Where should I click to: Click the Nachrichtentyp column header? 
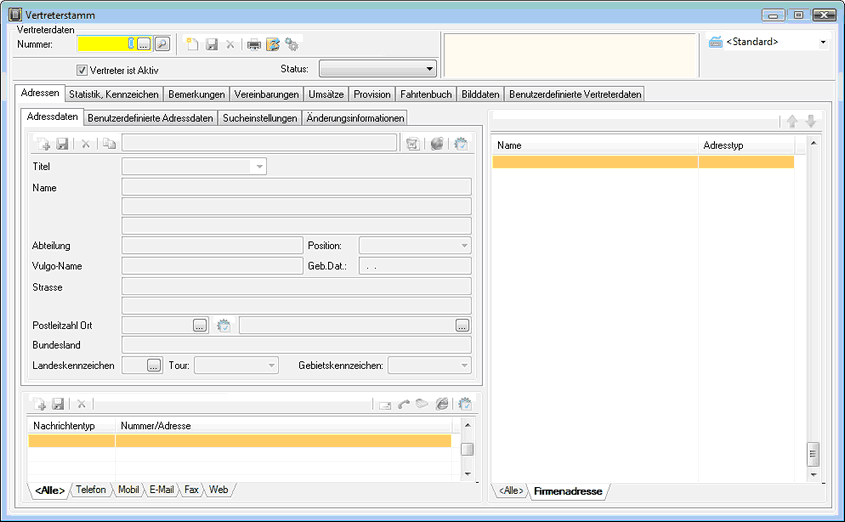[72, 426]
